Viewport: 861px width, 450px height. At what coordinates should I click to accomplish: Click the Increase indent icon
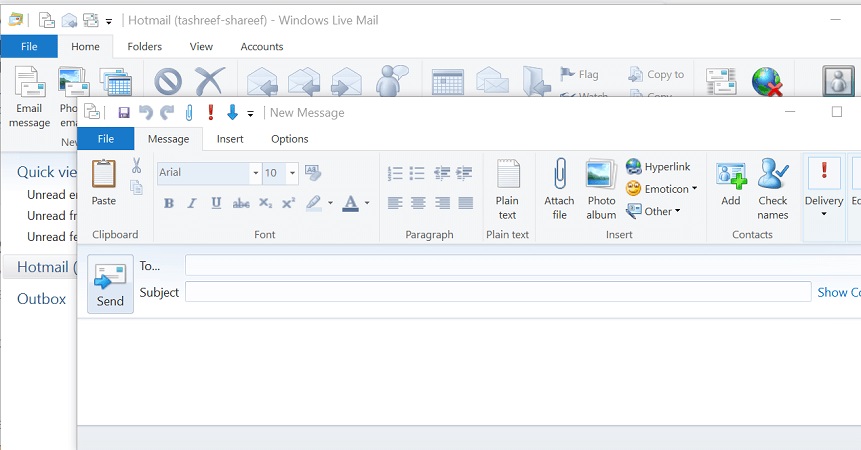coord(464,173)
